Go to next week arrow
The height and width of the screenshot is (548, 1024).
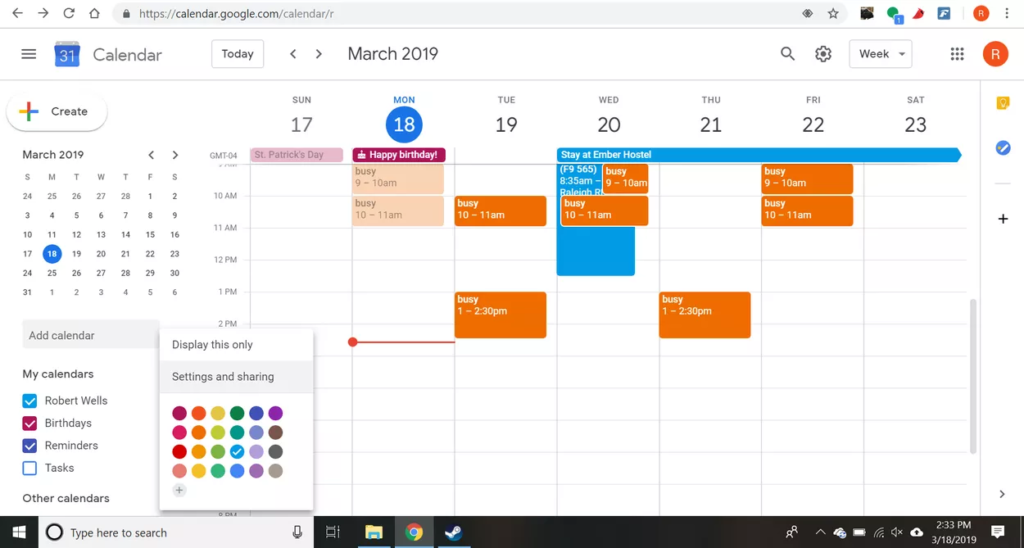319,54
